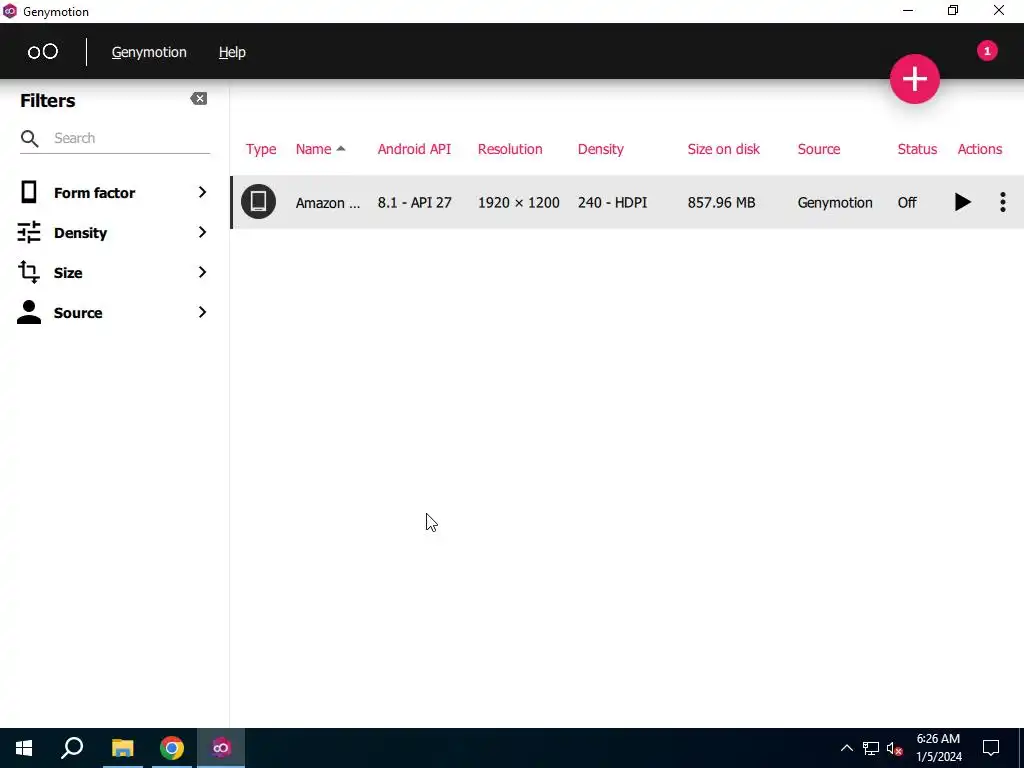Image resolution: width=1024 pixels, height=768 pixels.
Task: Minimize the Genymotion window
Action: point(908,10)
